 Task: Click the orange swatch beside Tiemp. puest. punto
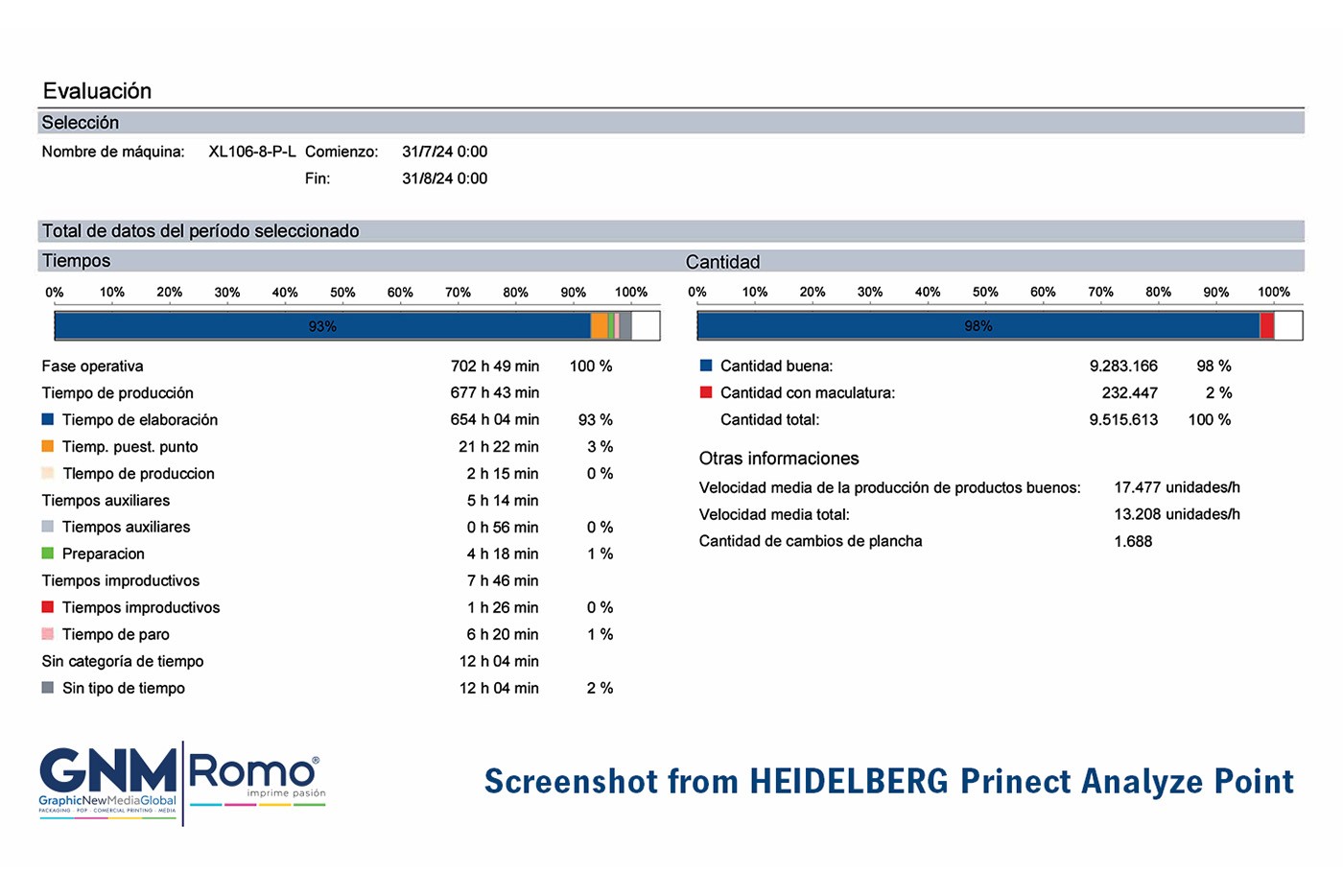pyautogui.click(x=48, y=446)
